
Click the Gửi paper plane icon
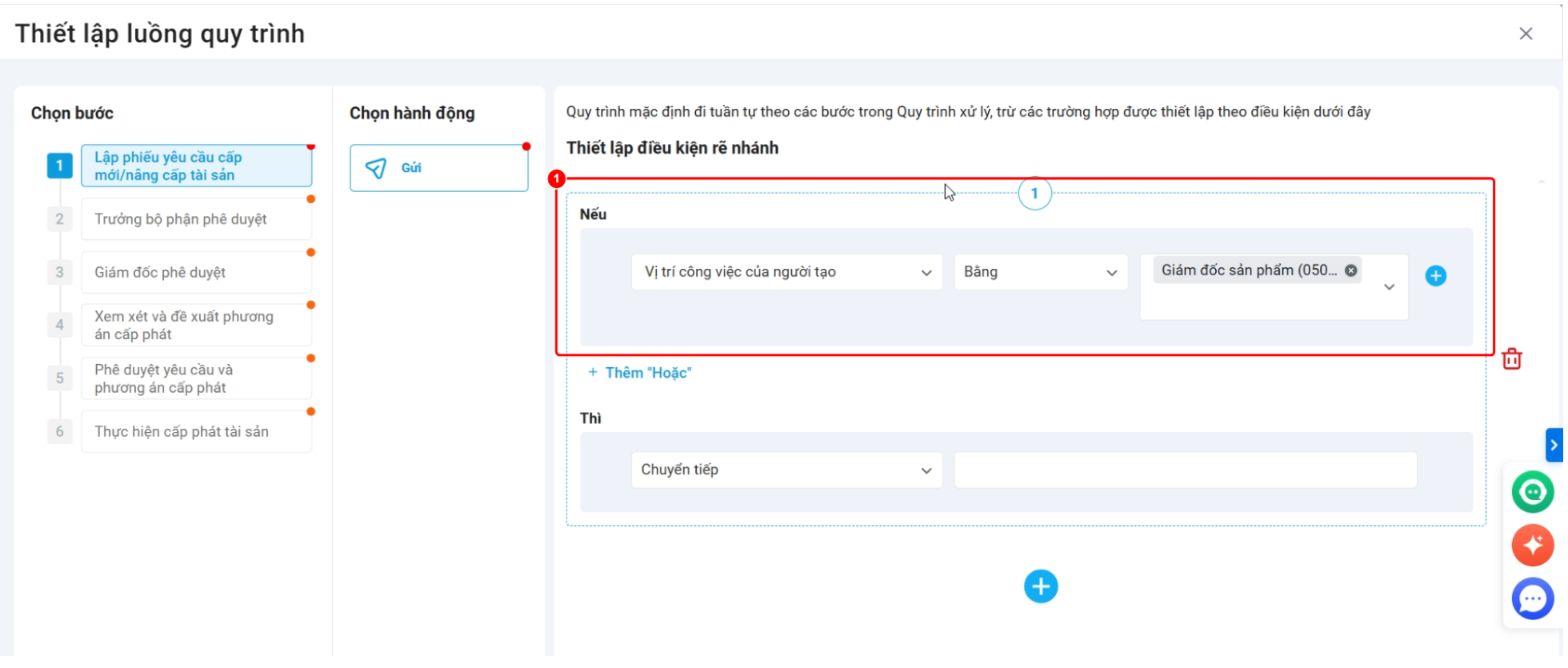[375, 167]
